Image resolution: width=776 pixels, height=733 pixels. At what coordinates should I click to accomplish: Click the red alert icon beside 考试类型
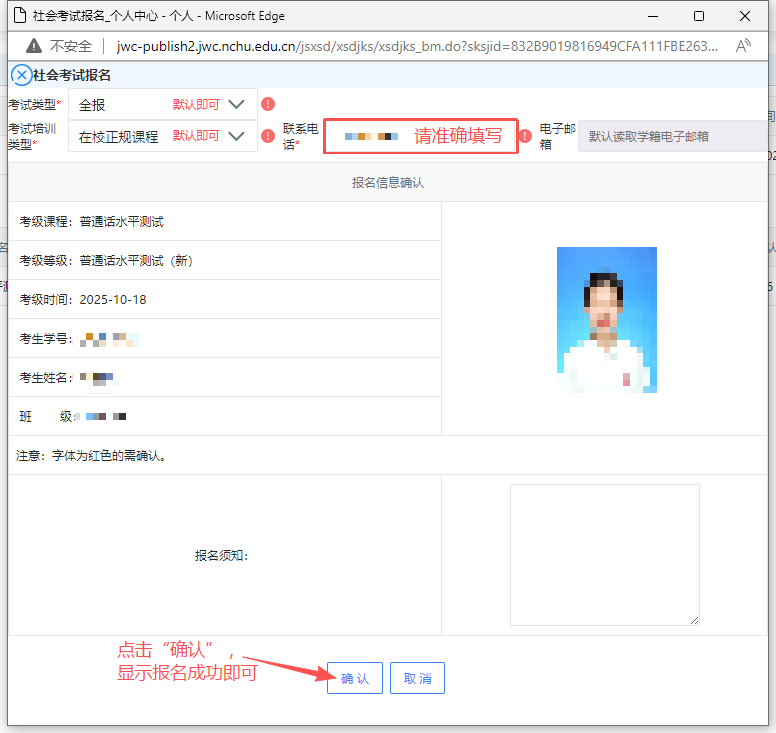tap(268, 104)
